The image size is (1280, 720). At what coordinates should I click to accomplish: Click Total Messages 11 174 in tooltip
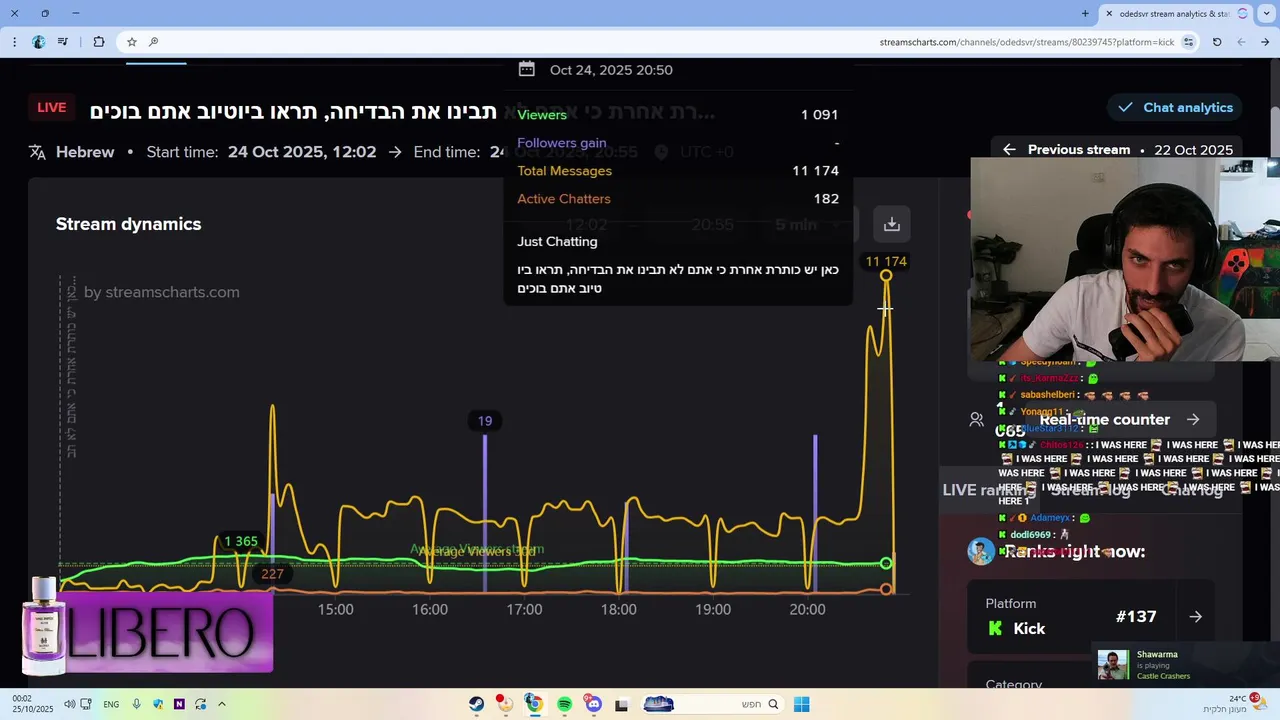(x=678, y=171)
